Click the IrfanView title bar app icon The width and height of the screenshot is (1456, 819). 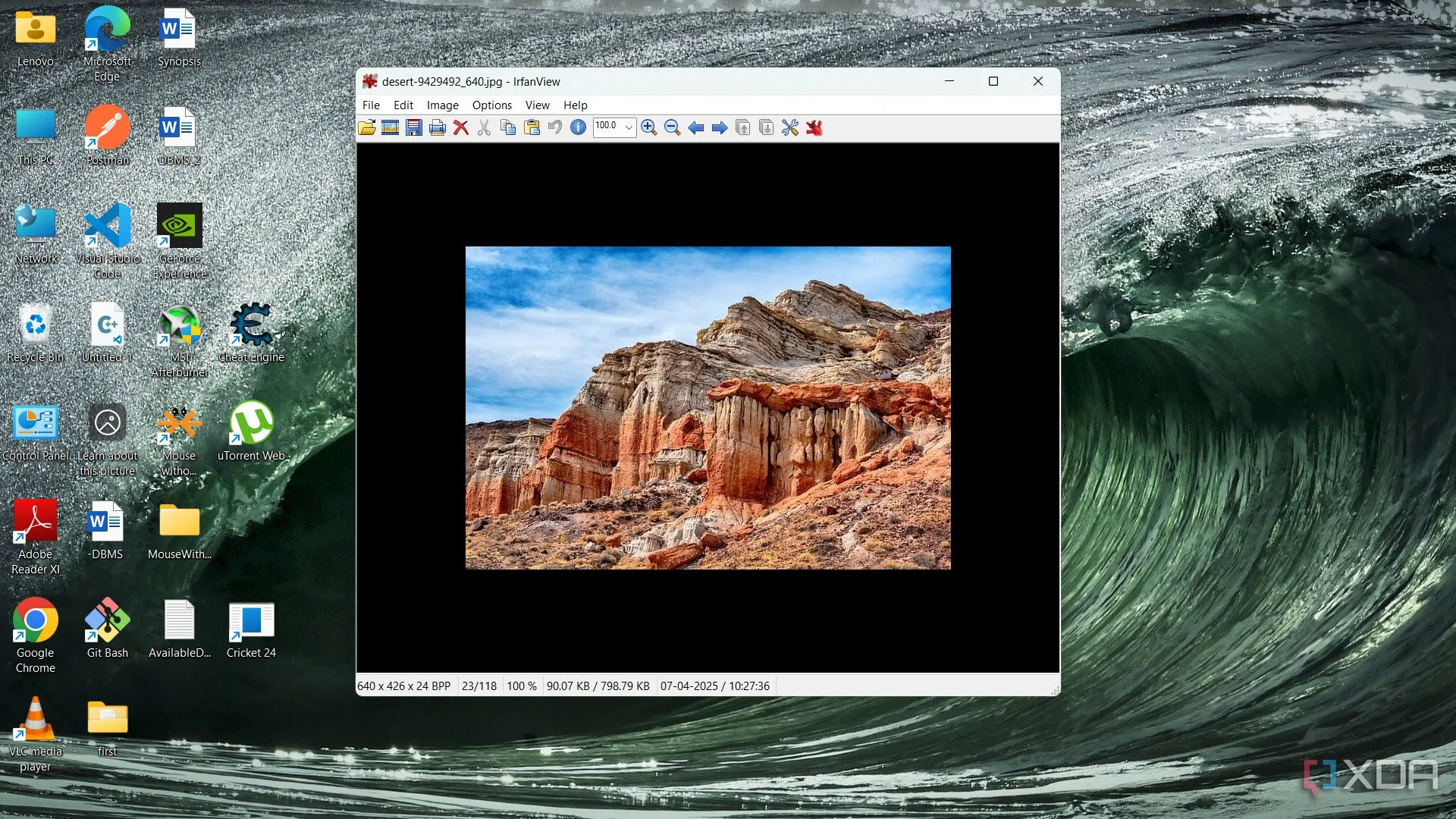tap(370, 81)
